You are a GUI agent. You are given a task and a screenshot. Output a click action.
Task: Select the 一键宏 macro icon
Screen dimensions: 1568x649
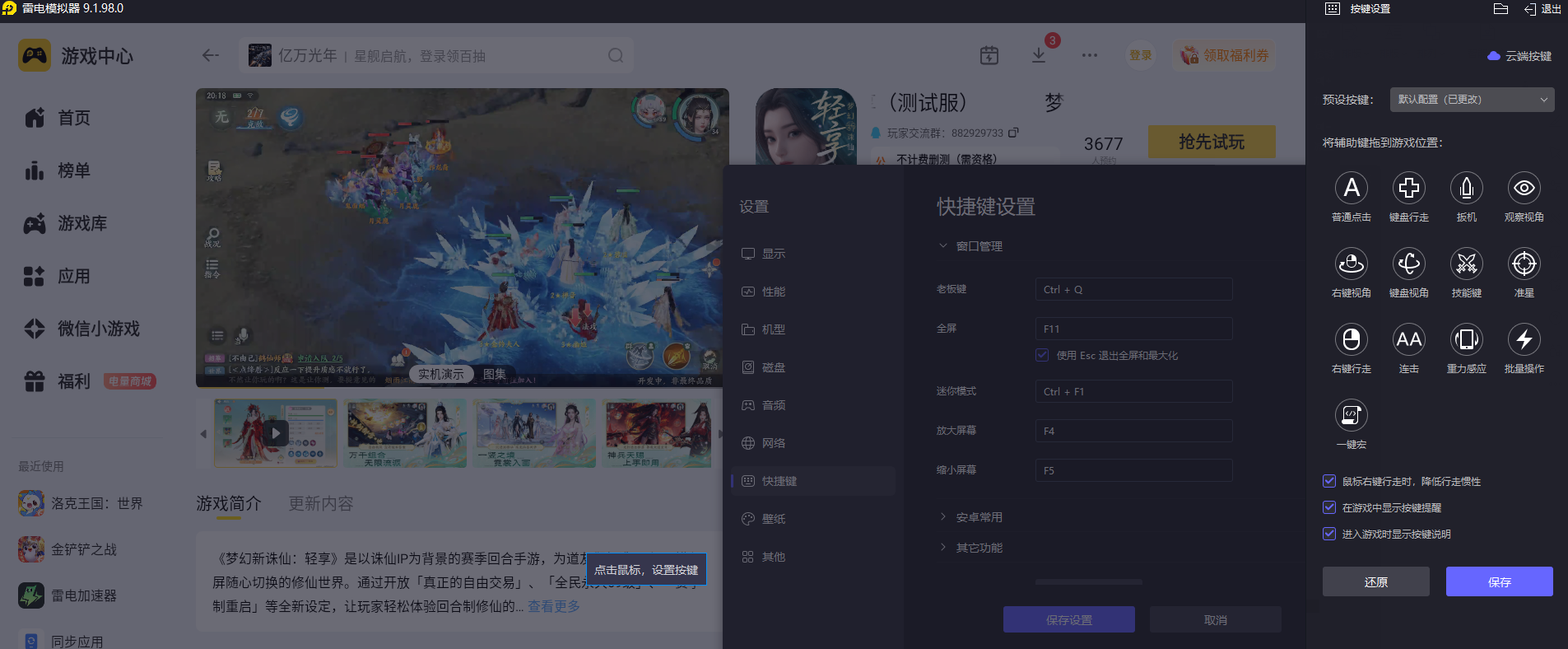1351,415
